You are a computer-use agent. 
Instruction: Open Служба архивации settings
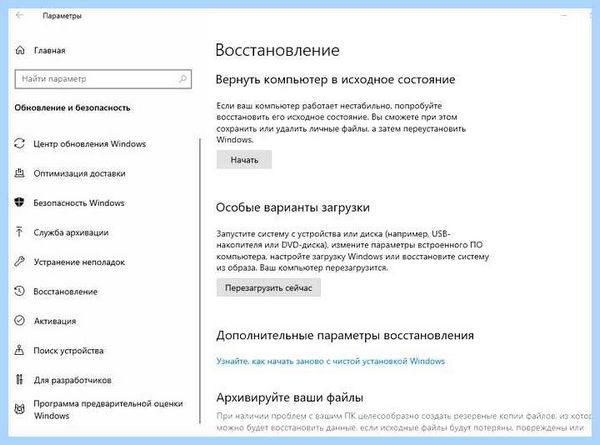tap(71, 232)
